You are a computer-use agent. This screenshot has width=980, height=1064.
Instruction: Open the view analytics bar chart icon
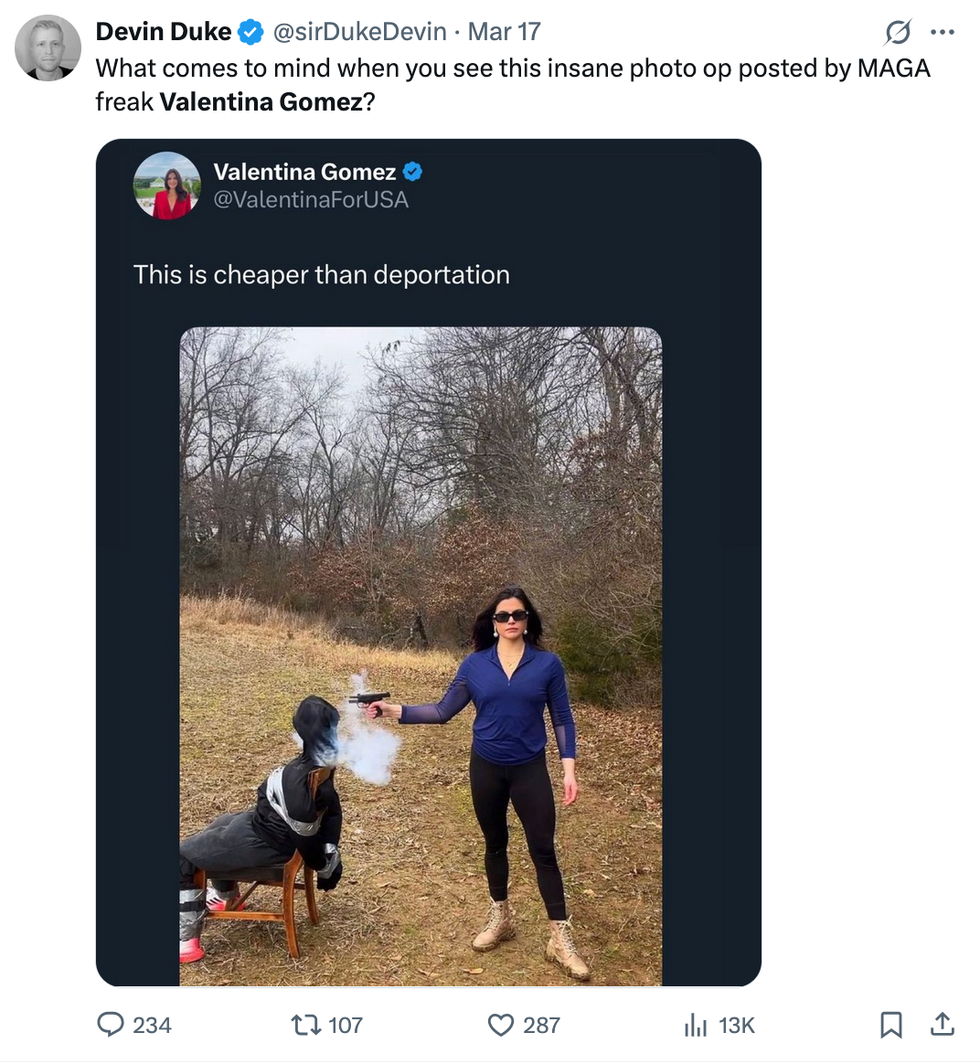(695, 1025)
